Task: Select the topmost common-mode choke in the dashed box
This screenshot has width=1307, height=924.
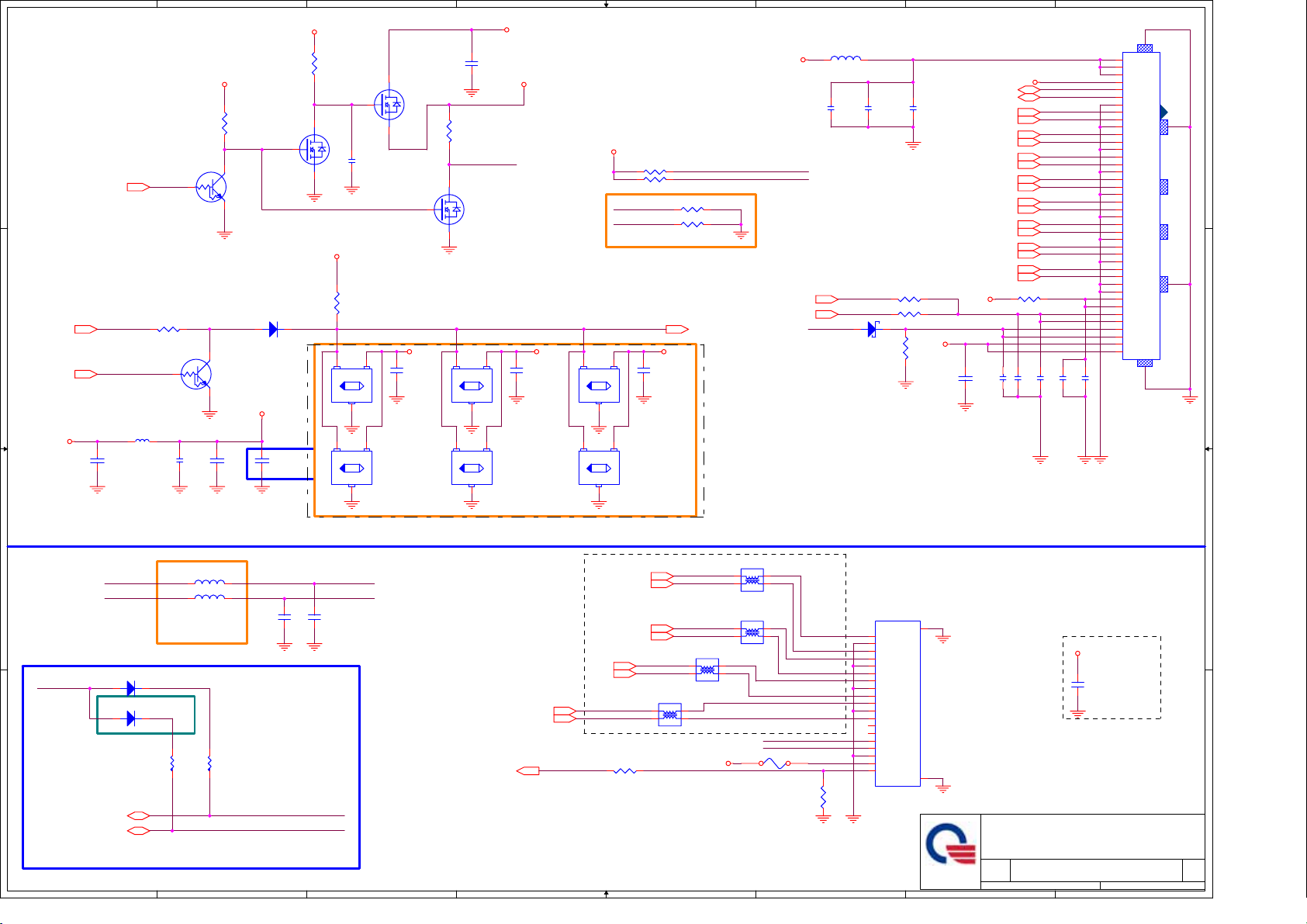Action: [x=752, y=580]
